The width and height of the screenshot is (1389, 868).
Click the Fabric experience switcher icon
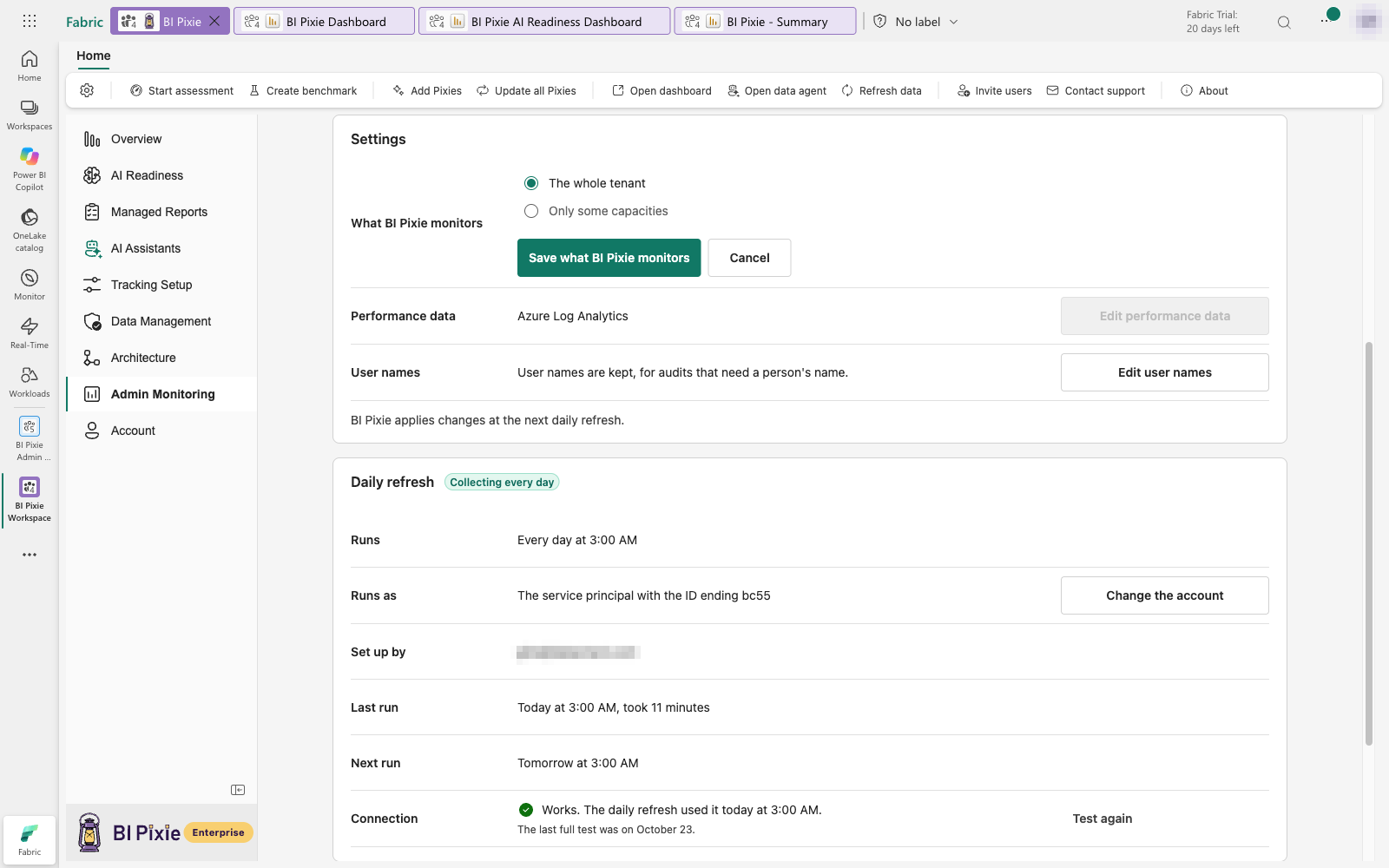[x=30, y=839]
